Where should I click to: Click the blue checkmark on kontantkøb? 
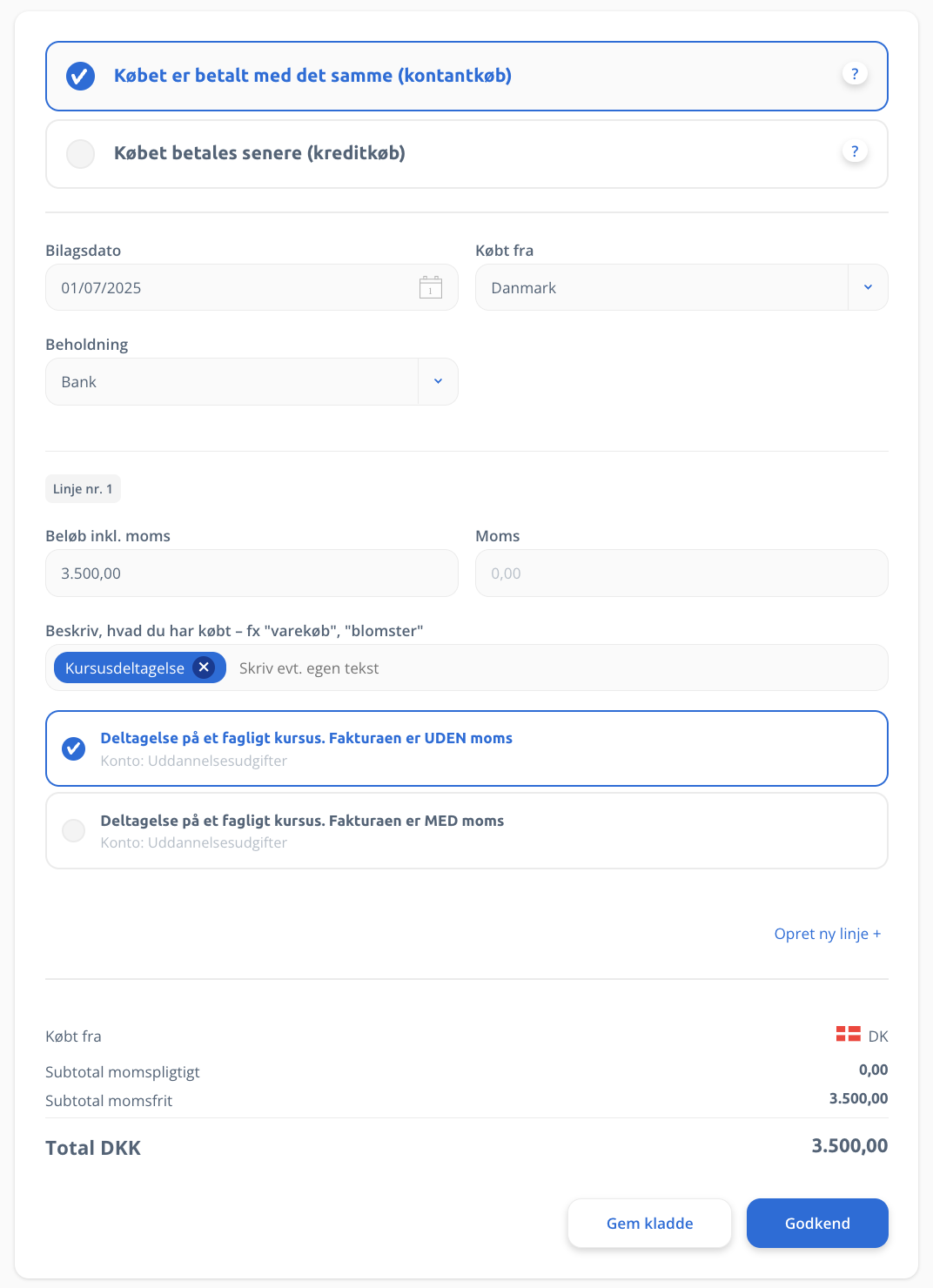pos(80,76)
